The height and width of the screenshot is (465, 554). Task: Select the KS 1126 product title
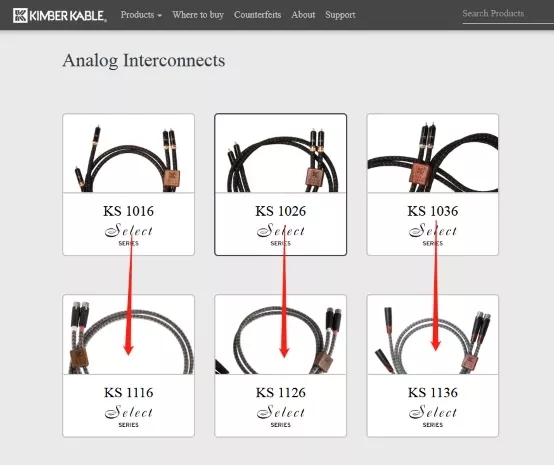pos(281,393)
